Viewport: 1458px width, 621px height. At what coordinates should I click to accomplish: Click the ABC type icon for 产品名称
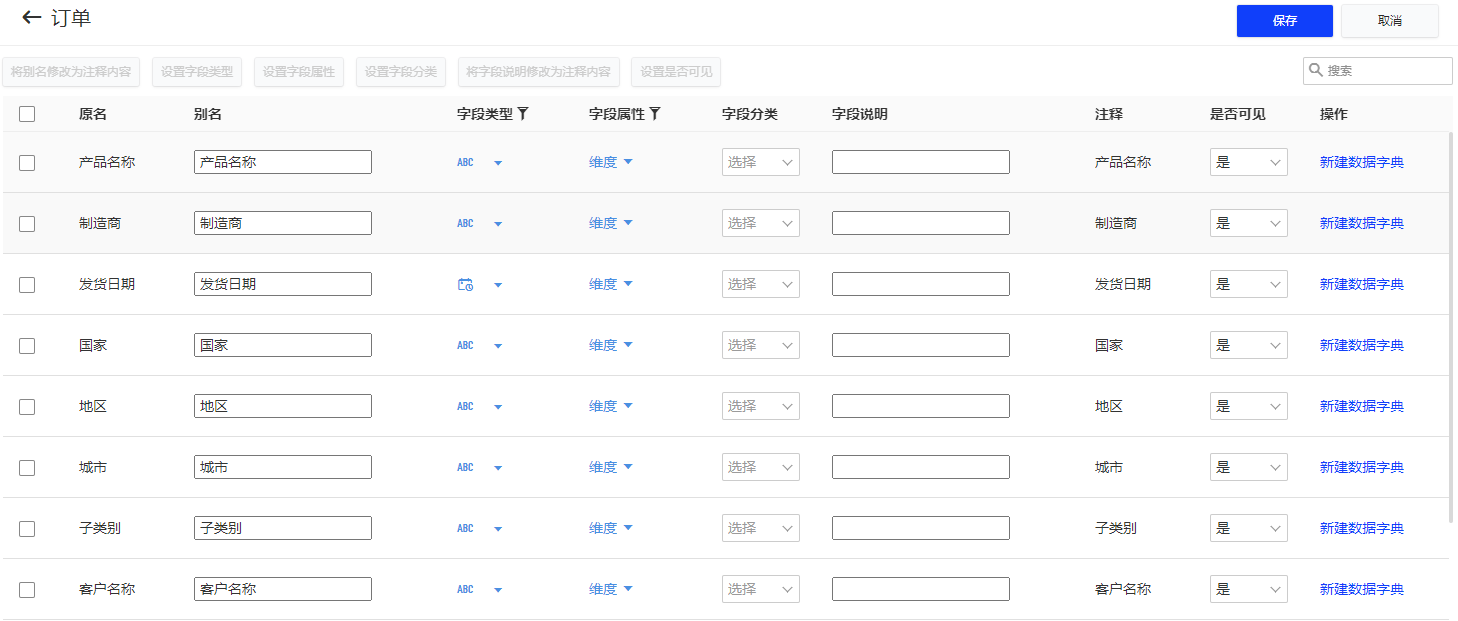pyautogui.click(x=465, y=162)
